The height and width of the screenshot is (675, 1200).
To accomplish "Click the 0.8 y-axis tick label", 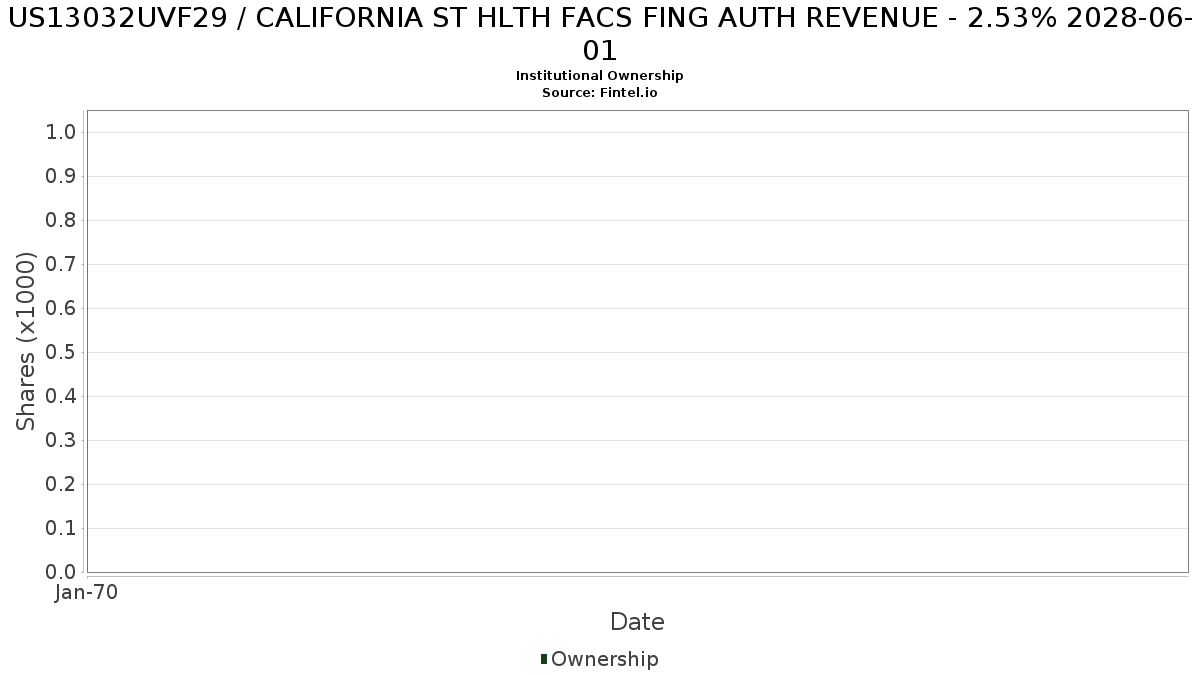I will click(x=61, y=221).
